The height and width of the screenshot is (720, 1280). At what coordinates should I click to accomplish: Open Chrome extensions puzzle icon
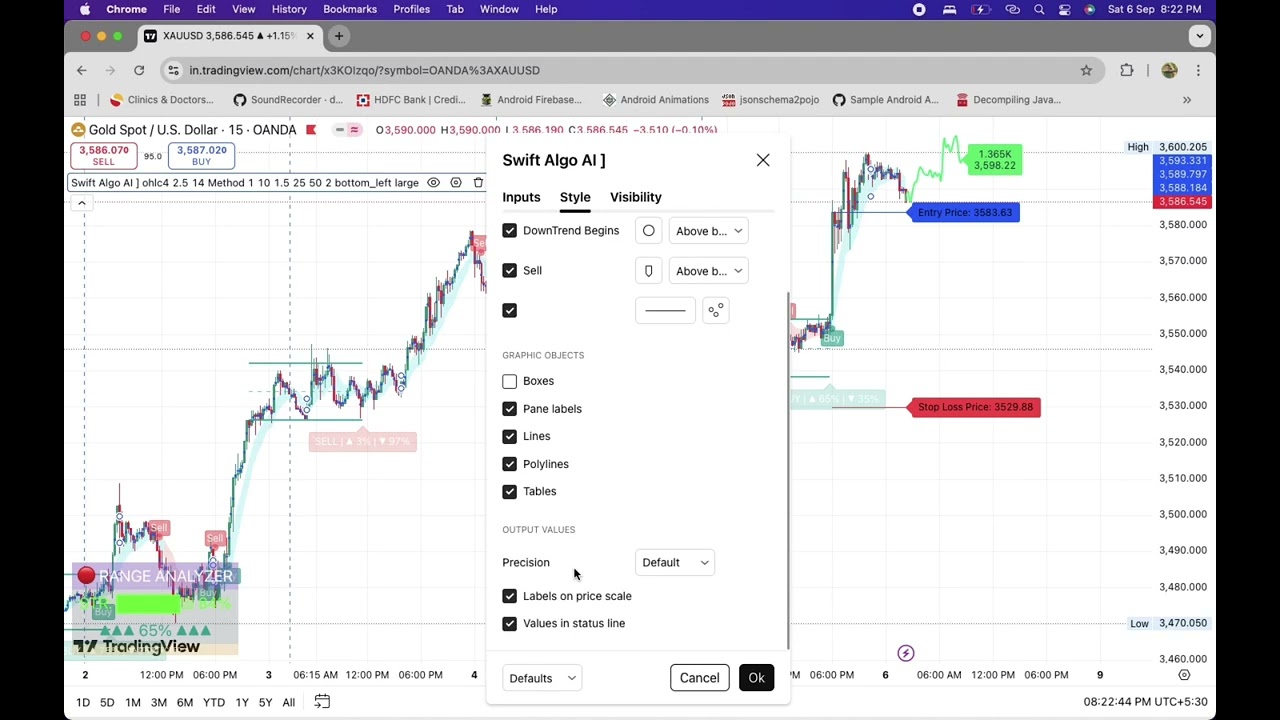tap(1127, 70)
